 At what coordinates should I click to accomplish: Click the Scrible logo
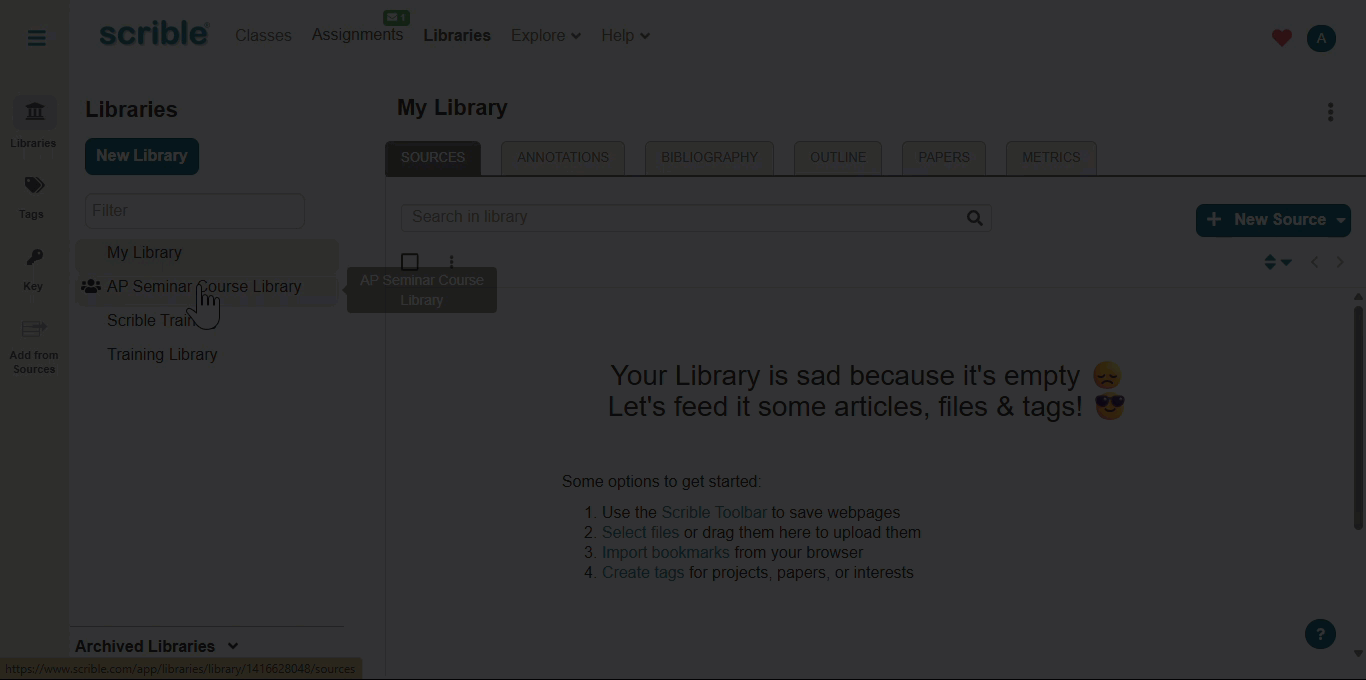coord(154,34)
